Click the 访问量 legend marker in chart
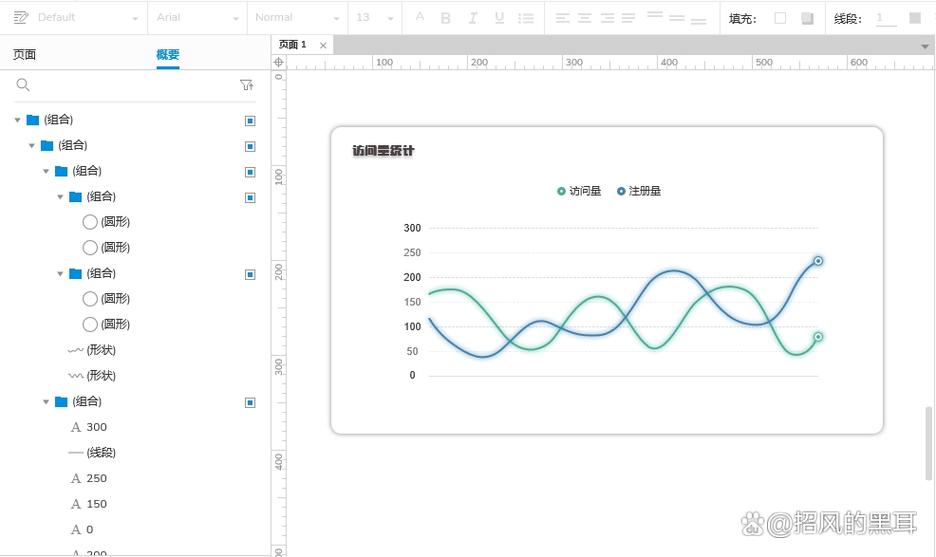 point(561,191)
